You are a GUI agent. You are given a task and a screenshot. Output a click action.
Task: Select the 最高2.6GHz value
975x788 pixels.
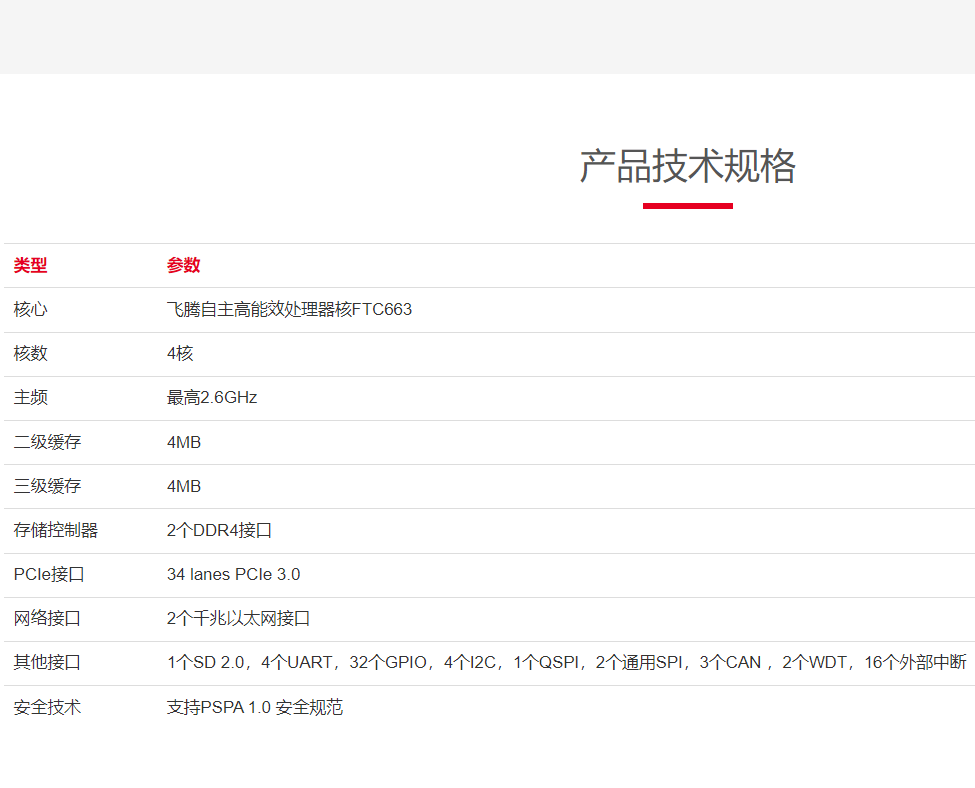coord(212,397)
